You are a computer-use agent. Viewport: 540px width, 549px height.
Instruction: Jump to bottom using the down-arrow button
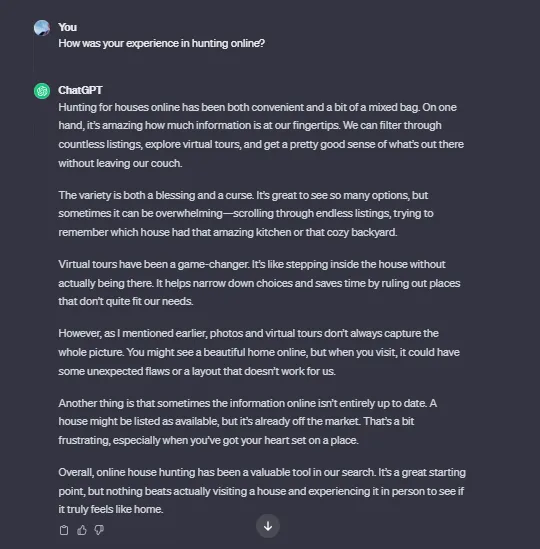[268, 526]
